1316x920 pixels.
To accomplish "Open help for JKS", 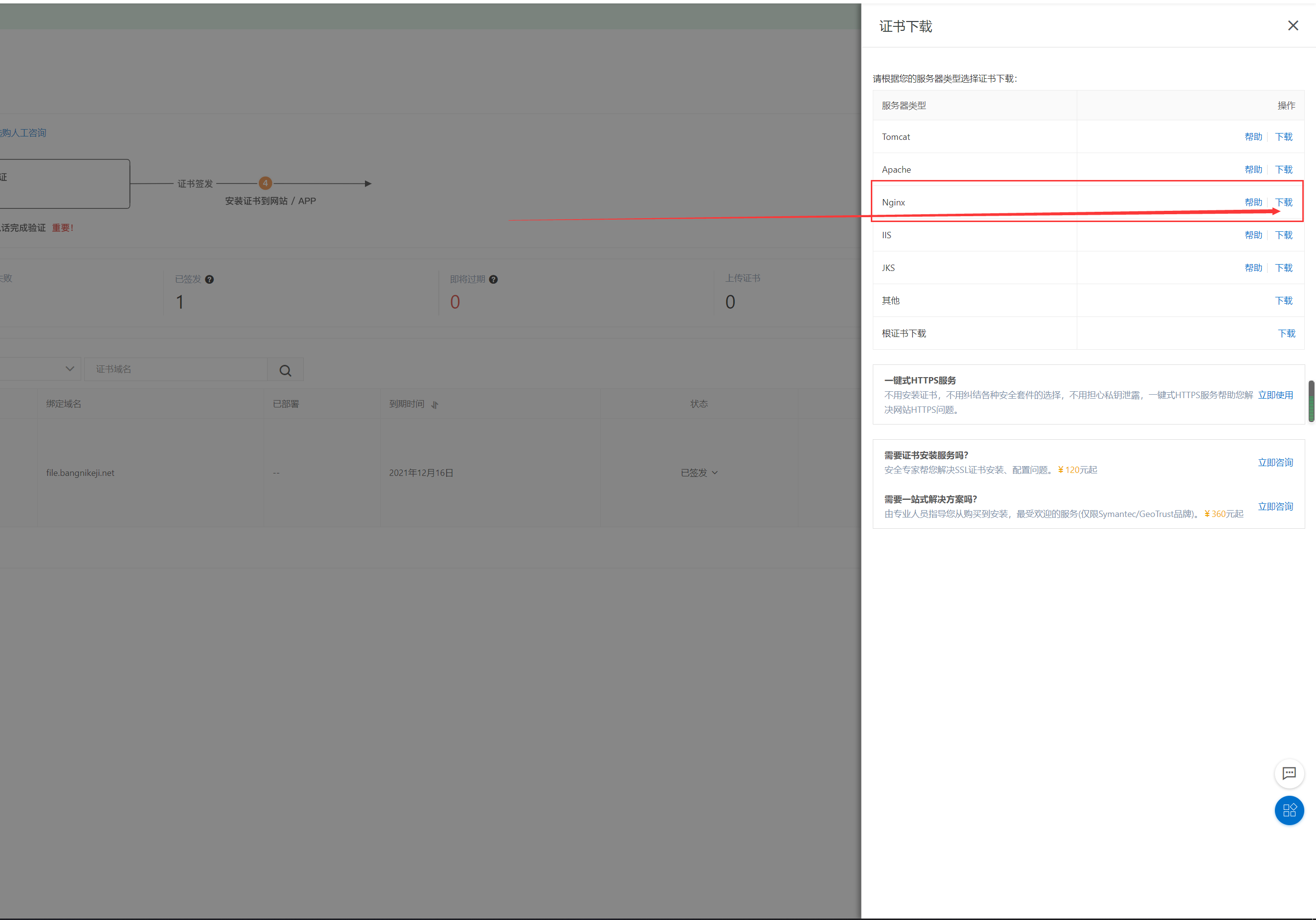I will tap(1253, 268).
